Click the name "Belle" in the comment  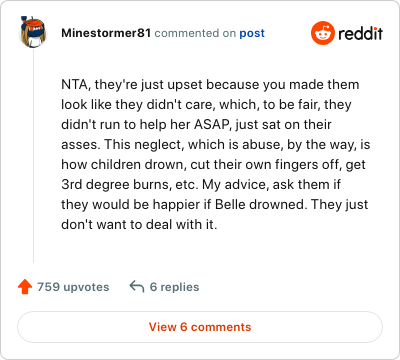(x=230, y=205)
